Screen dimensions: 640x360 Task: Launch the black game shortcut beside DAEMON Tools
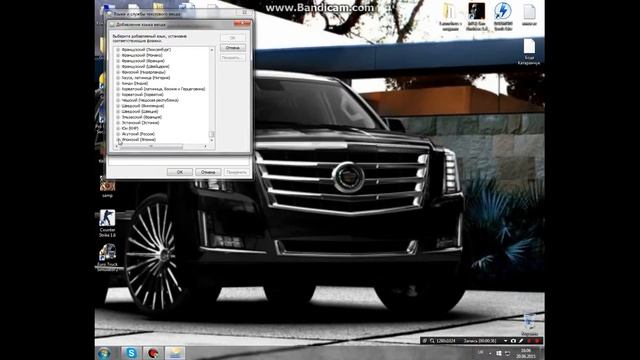pos(476,16)
